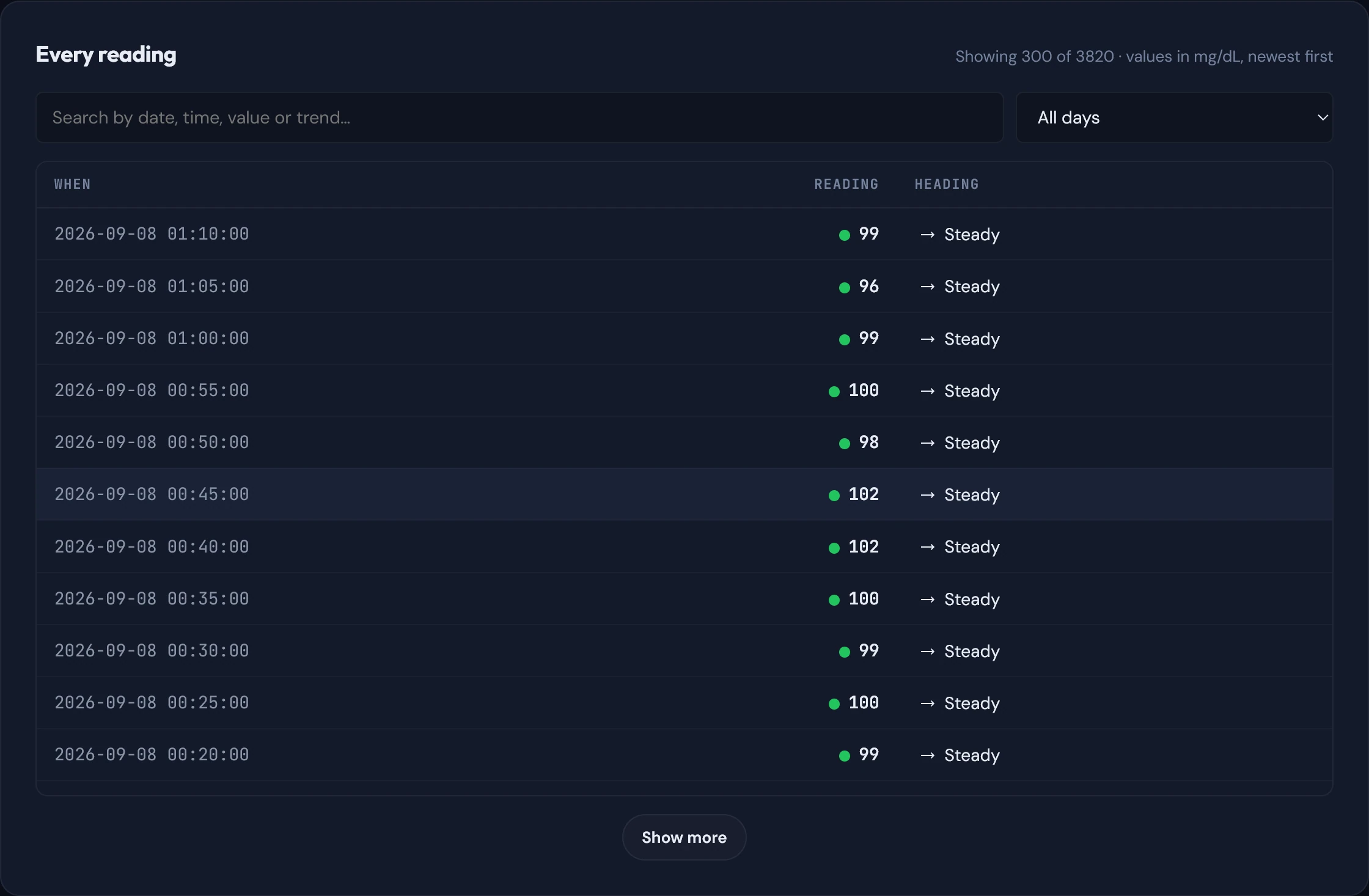The width and height of the screenshot is (1369, 896).
Task: Click the 2026-09-08 01:10:00 timestamp
Action: click(152, 234)
